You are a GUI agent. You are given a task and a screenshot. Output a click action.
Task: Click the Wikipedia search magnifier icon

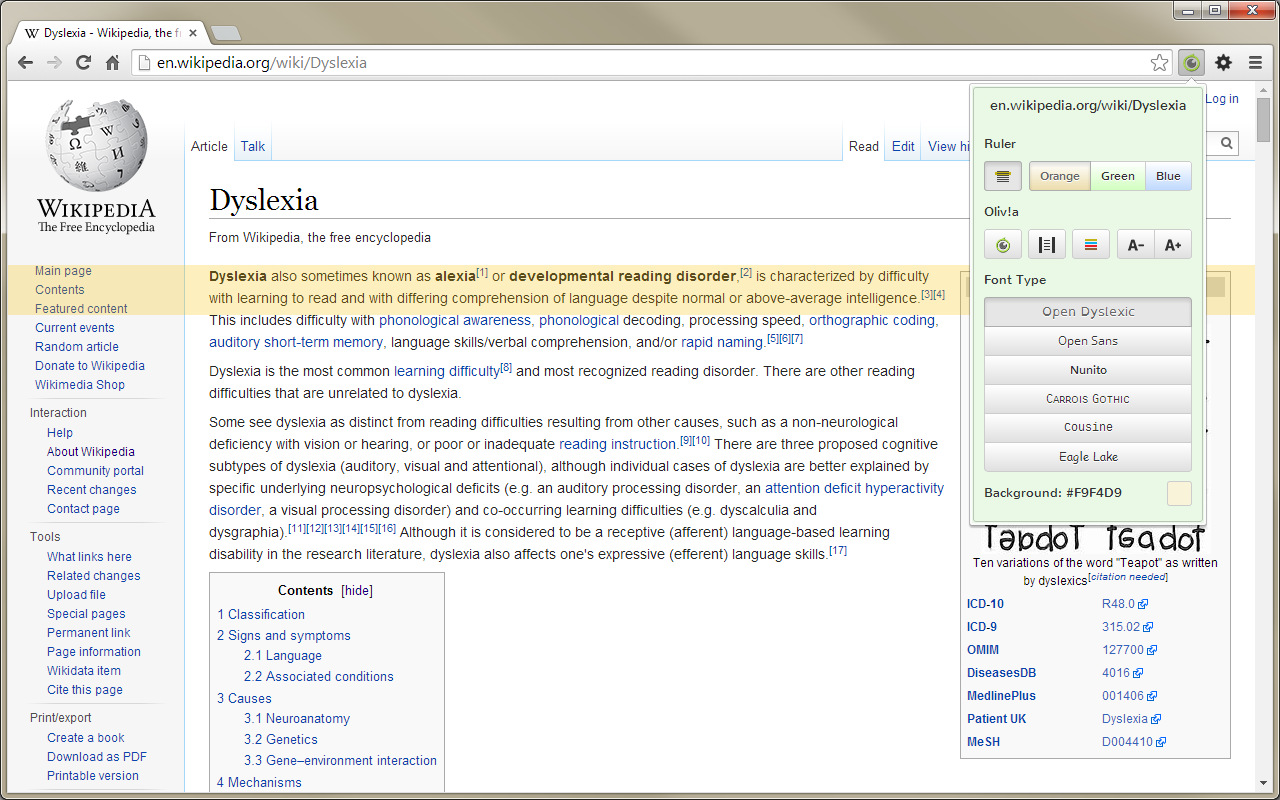click(1226, 145)
